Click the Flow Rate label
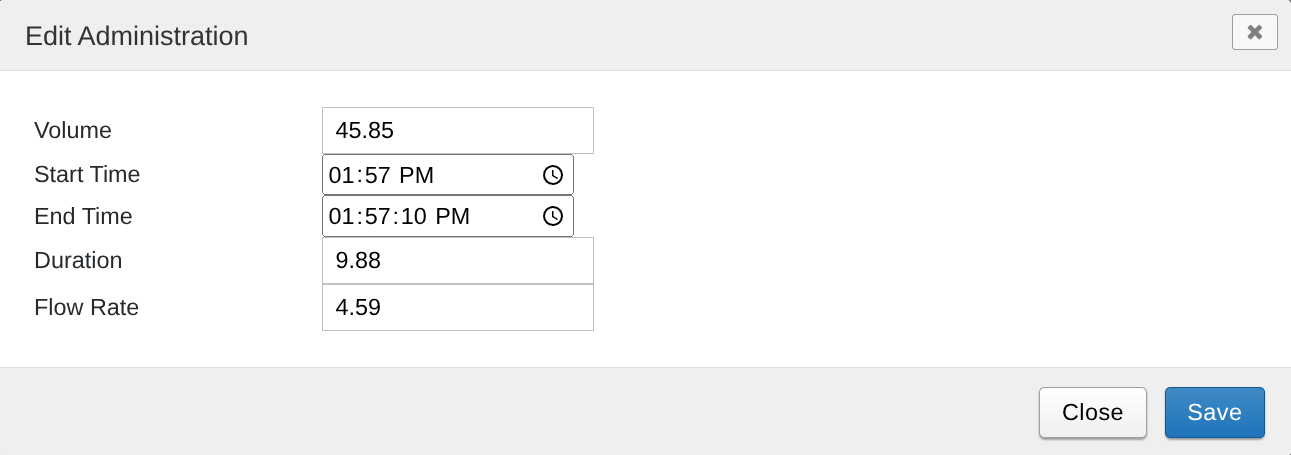 (86, 307)
